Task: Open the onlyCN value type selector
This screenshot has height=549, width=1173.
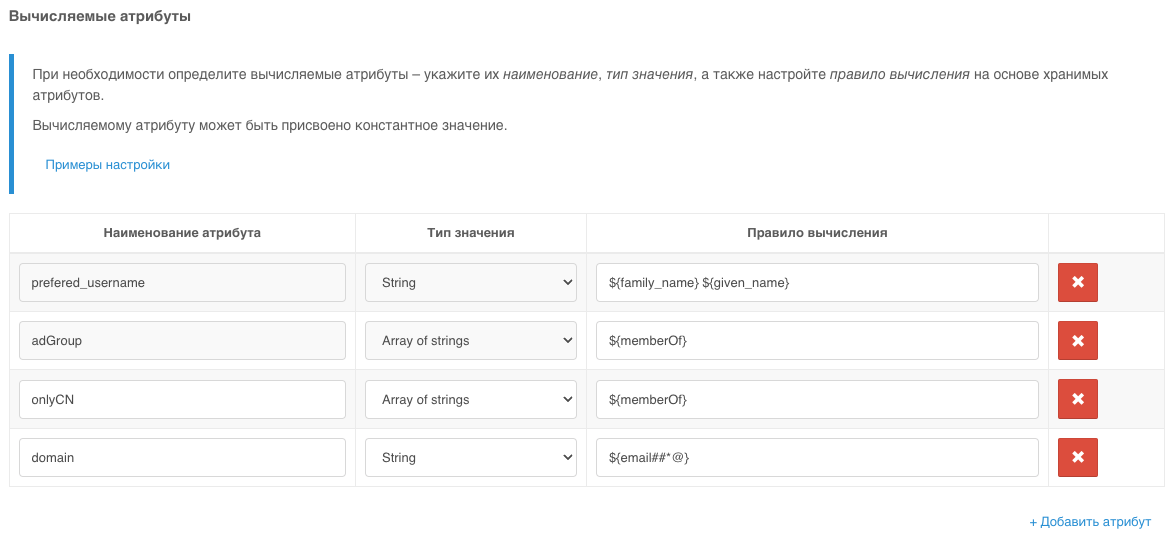Action: tap(470, 399)
